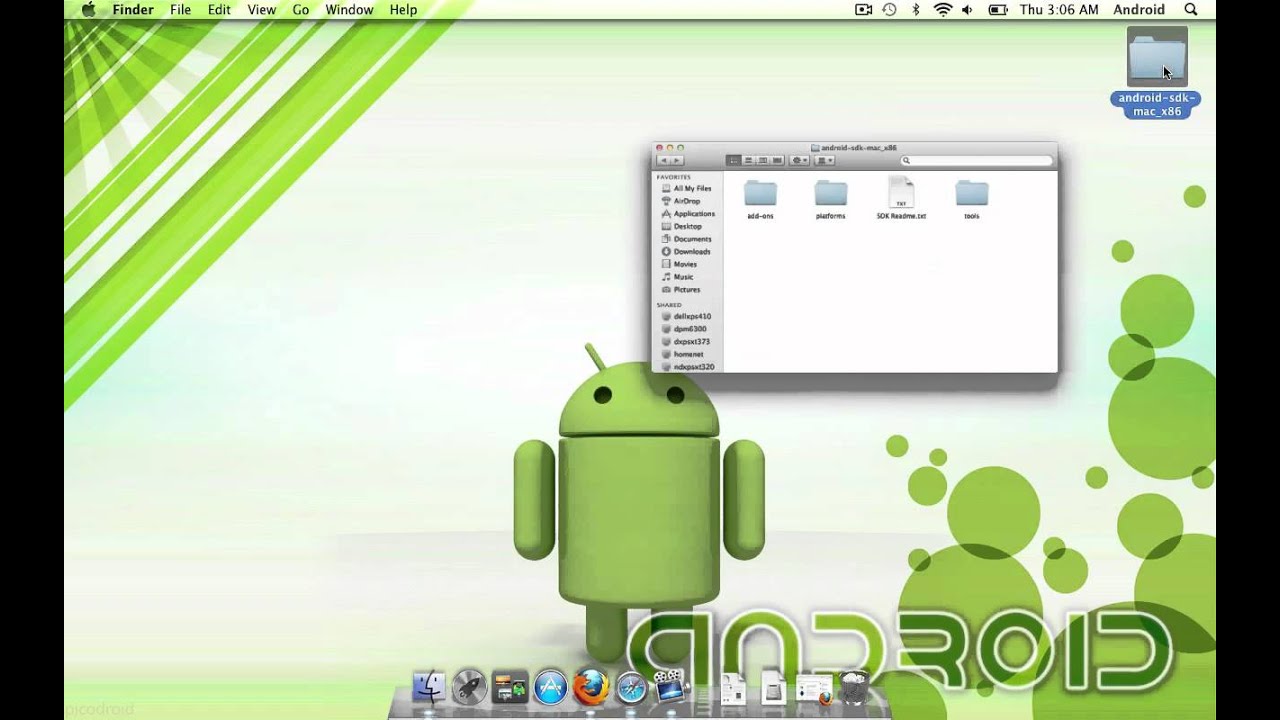Open the Finder menu
Viewport: 1280px width, 720px height.
[133, 10]
